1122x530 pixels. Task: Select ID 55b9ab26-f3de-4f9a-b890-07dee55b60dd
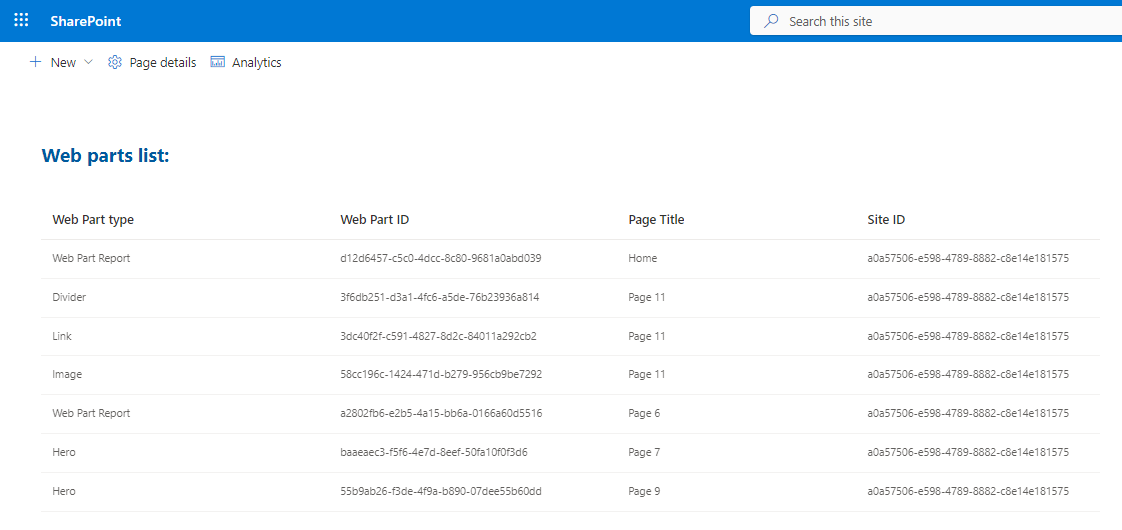(441, 491)
